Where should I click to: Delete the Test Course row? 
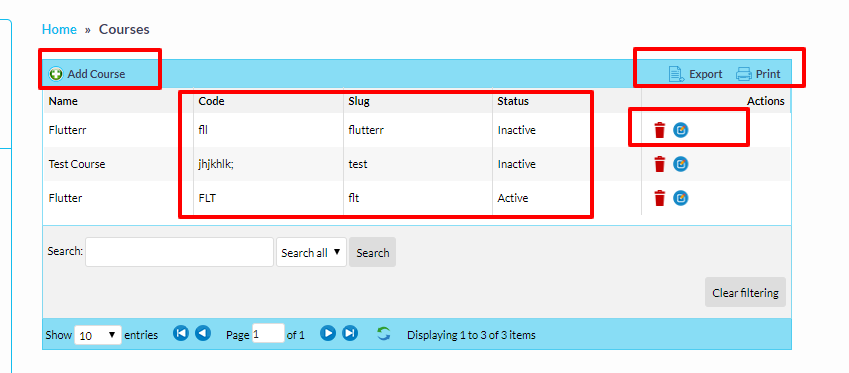[659, 164]
